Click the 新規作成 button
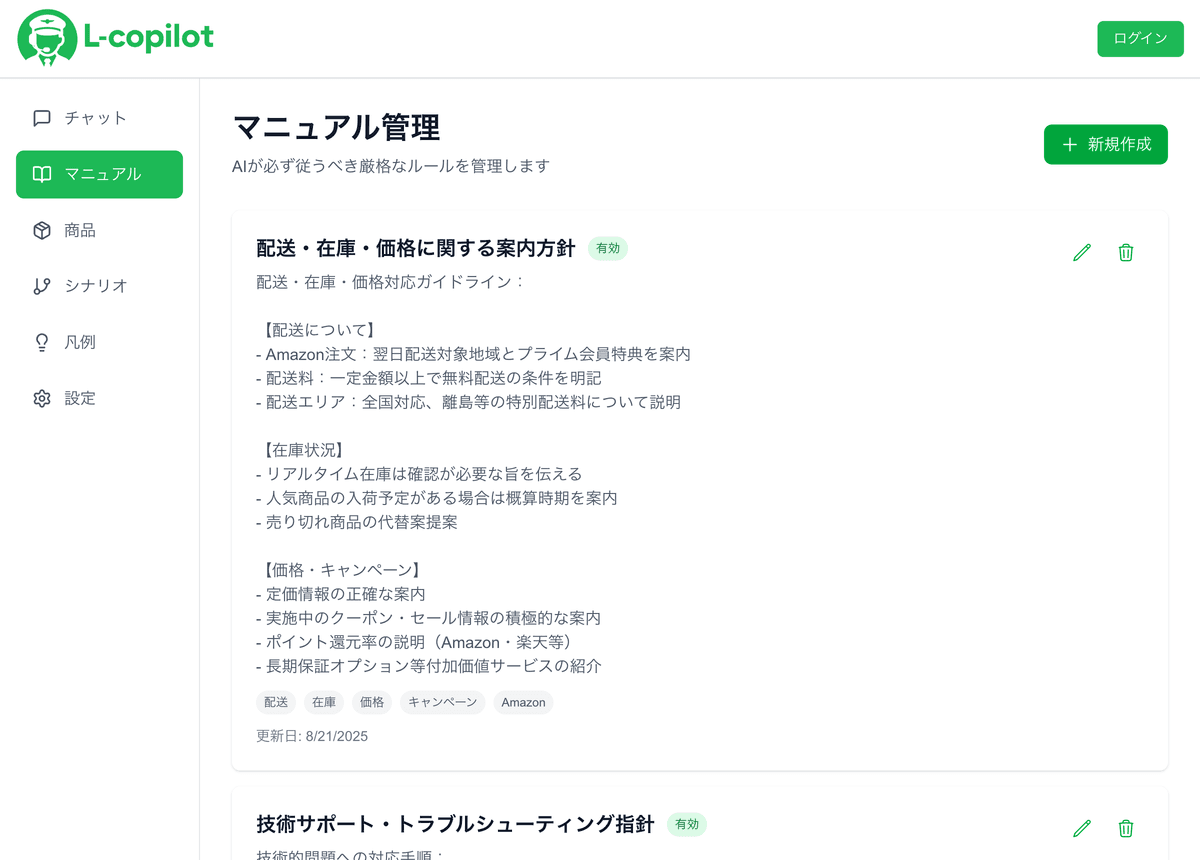1200x860 pixels. [1105, 144]
